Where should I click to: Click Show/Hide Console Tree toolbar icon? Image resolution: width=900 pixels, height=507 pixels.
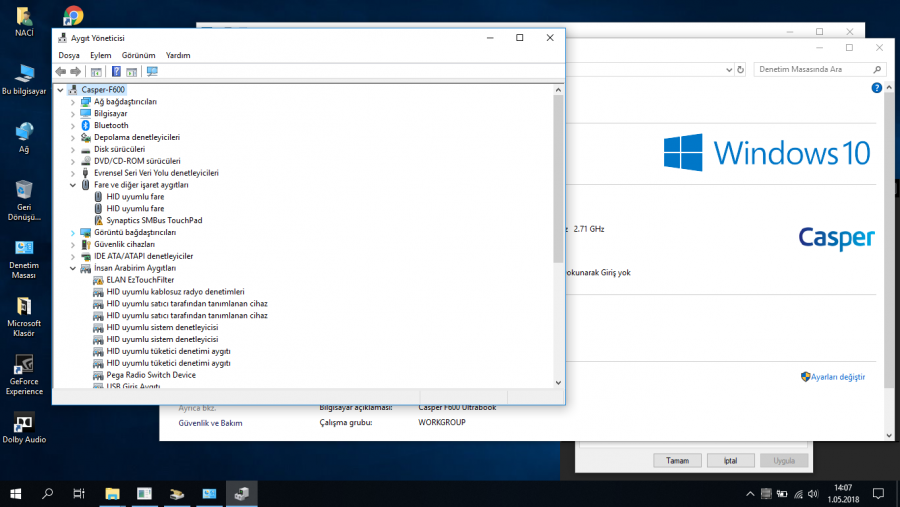96,72
